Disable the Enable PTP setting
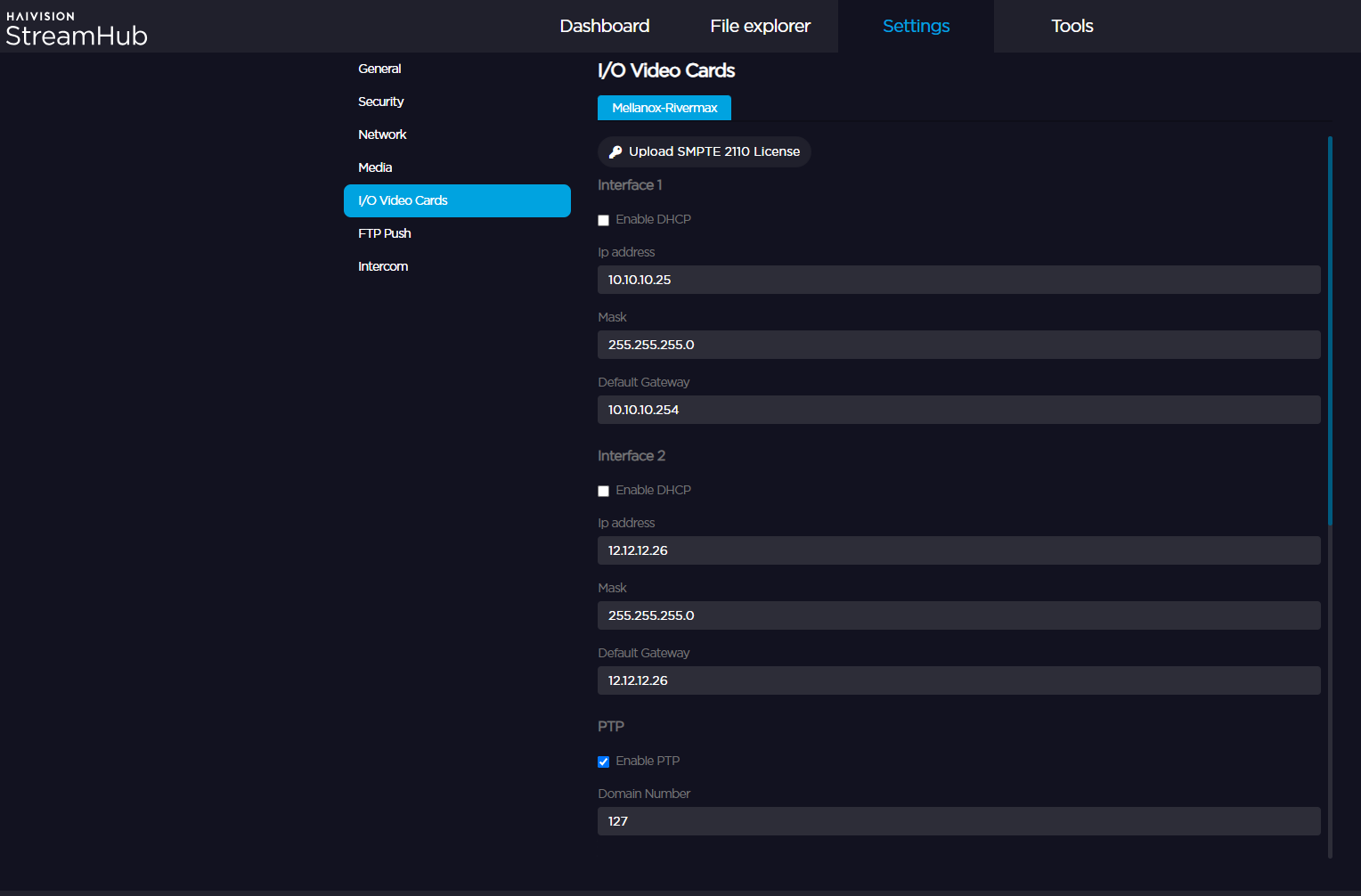Viewport: 1361px width, 896px height. 603,762
